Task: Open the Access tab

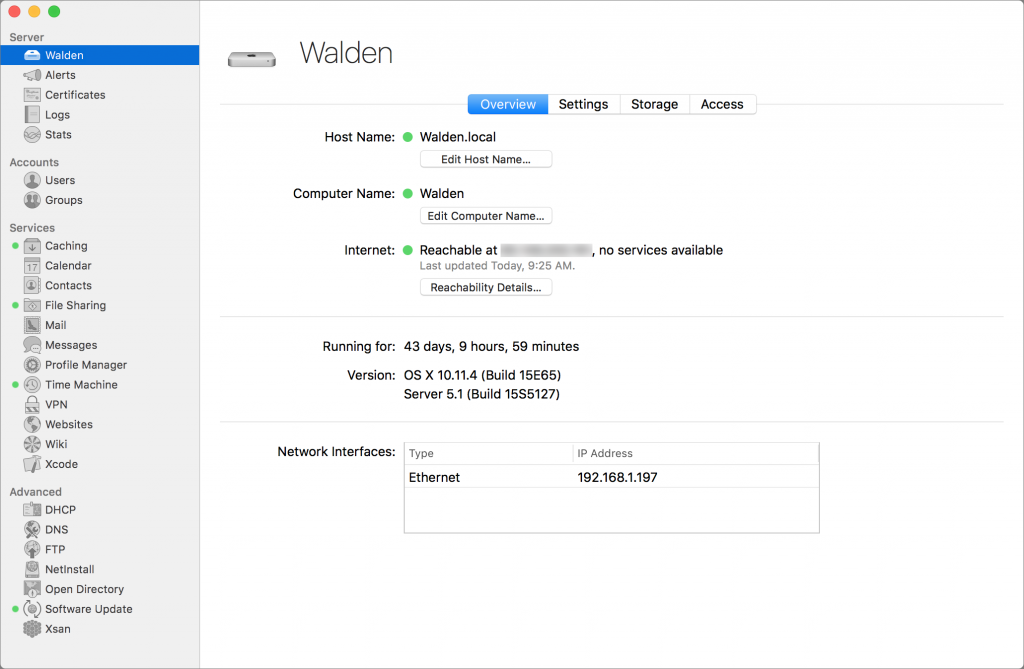Action: point(722,104)
